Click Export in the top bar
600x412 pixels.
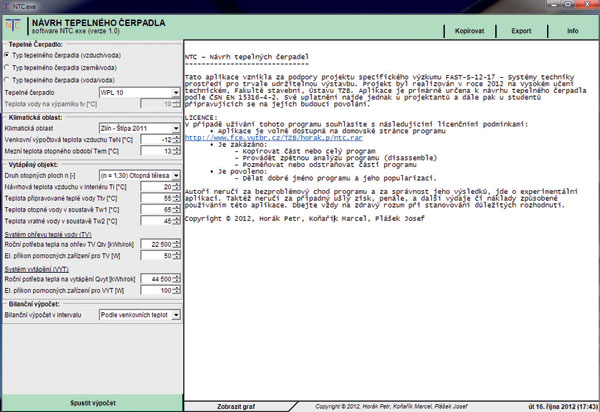(521, 31)
